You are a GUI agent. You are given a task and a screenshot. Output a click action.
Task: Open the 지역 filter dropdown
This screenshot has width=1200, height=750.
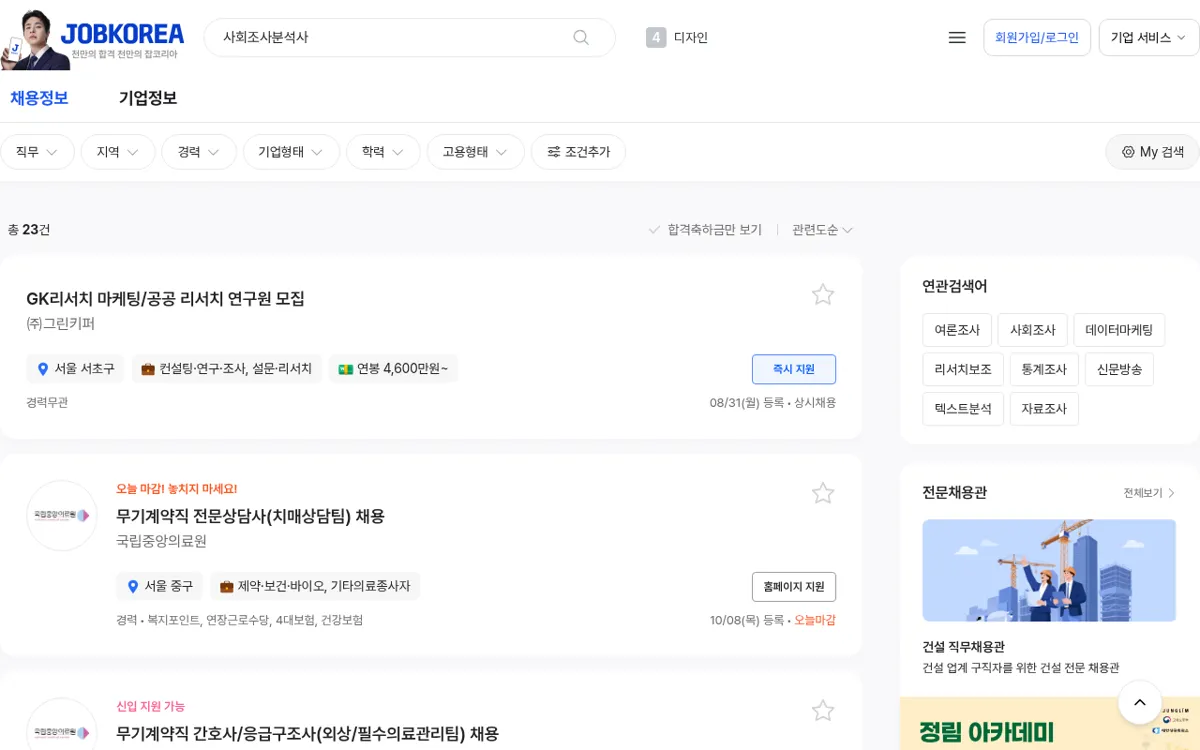[x=118, y=152]
